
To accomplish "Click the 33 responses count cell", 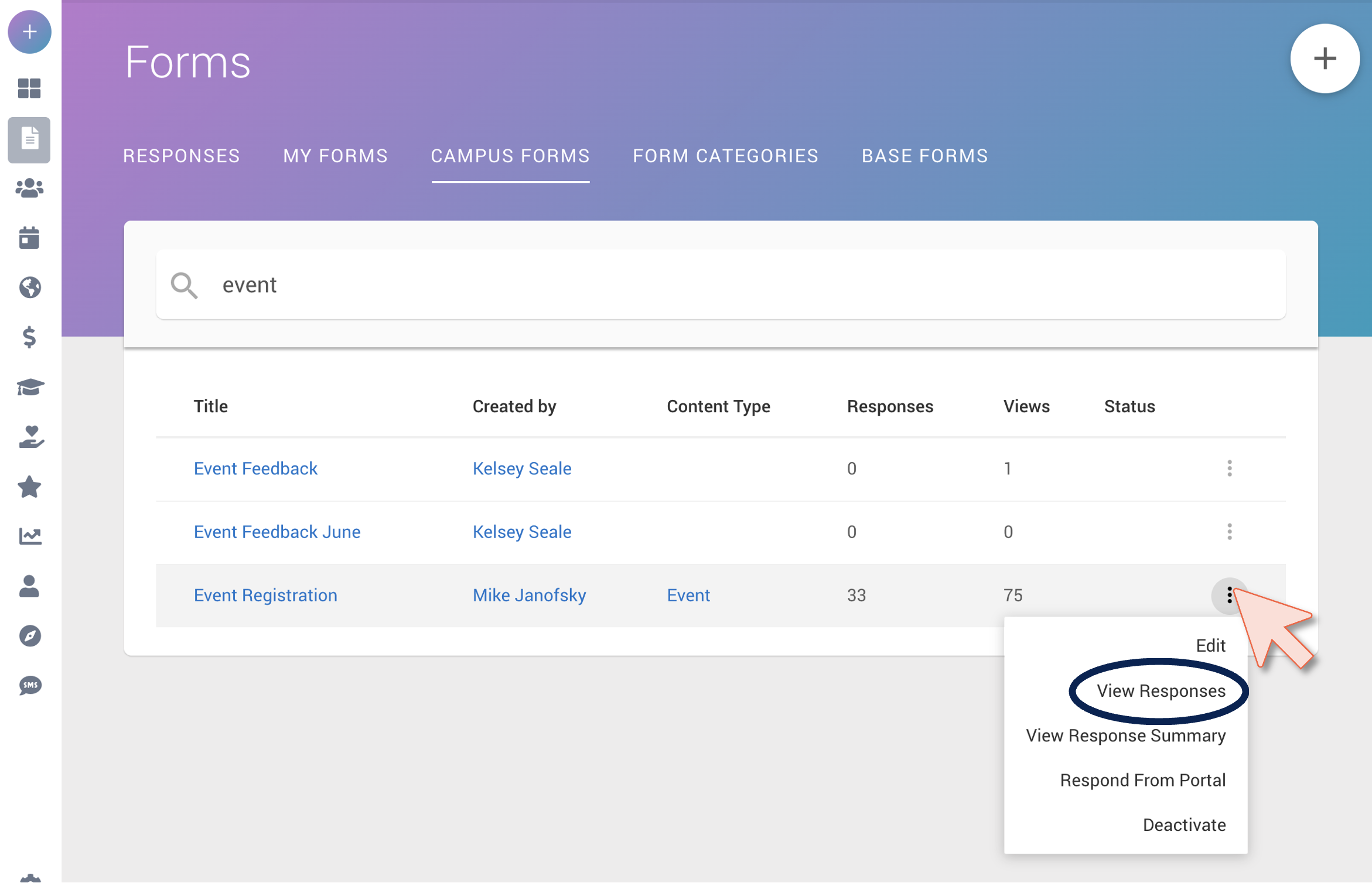I will 856,595.
